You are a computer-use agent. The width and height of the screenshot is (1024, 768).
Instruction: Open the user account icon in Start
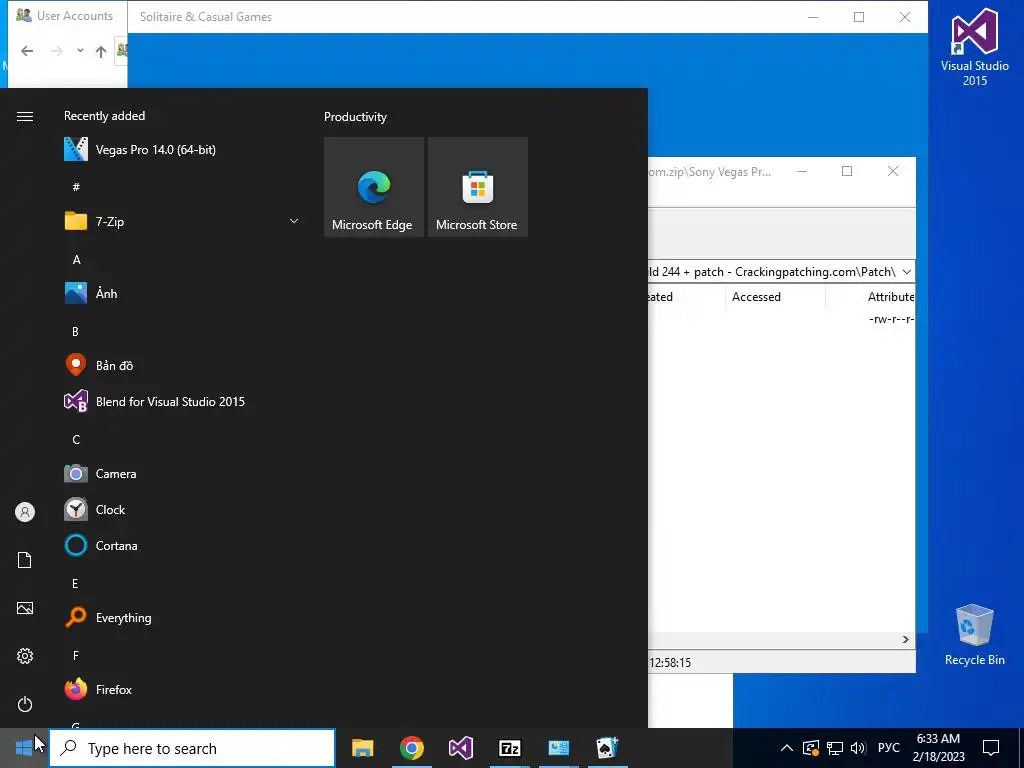click(x=25, y=512)
